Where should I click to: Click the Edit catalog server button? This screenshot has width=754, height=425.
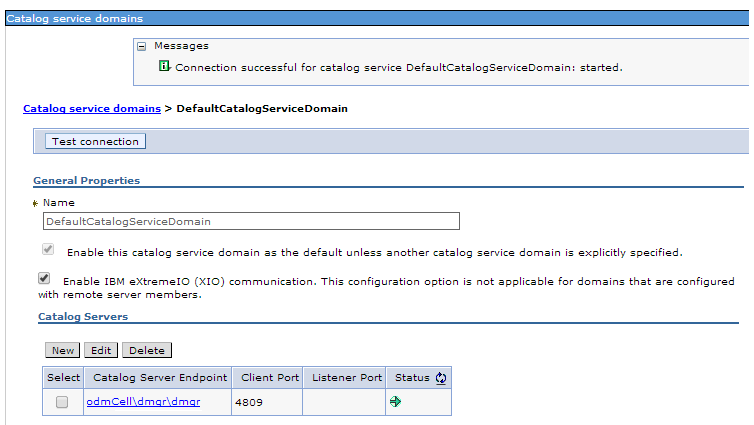tap(101, 350)
